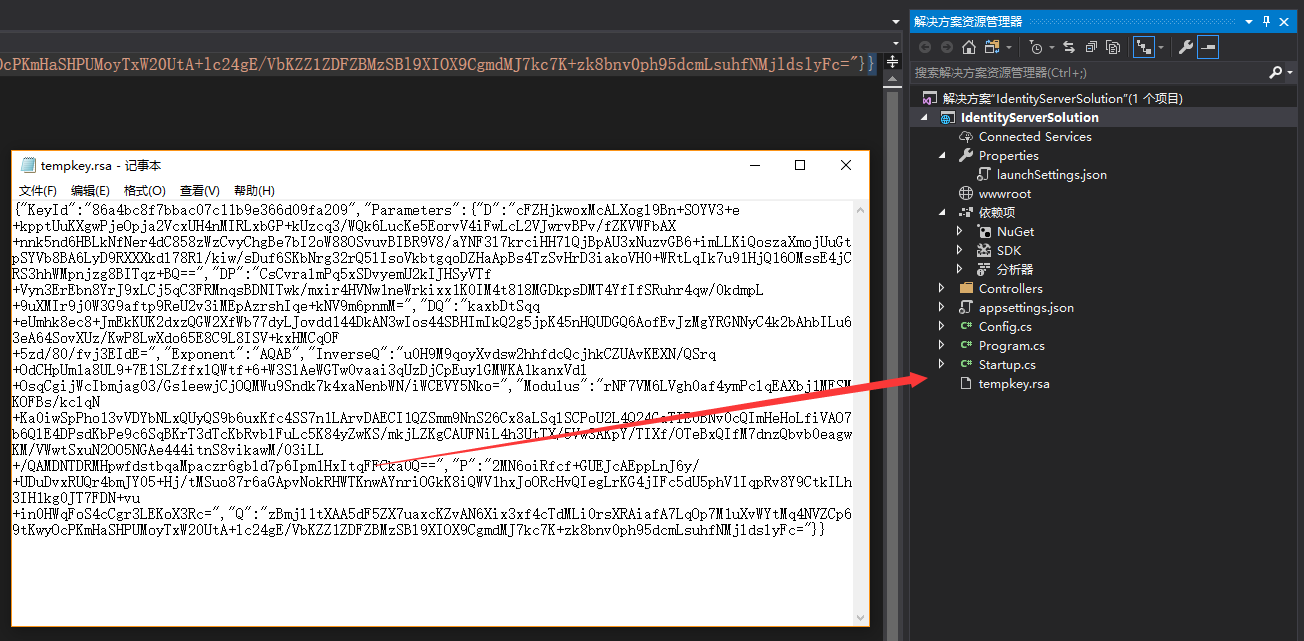
Task: Open Solution Explorer window position dropdown
Action: coord(1249,21)
